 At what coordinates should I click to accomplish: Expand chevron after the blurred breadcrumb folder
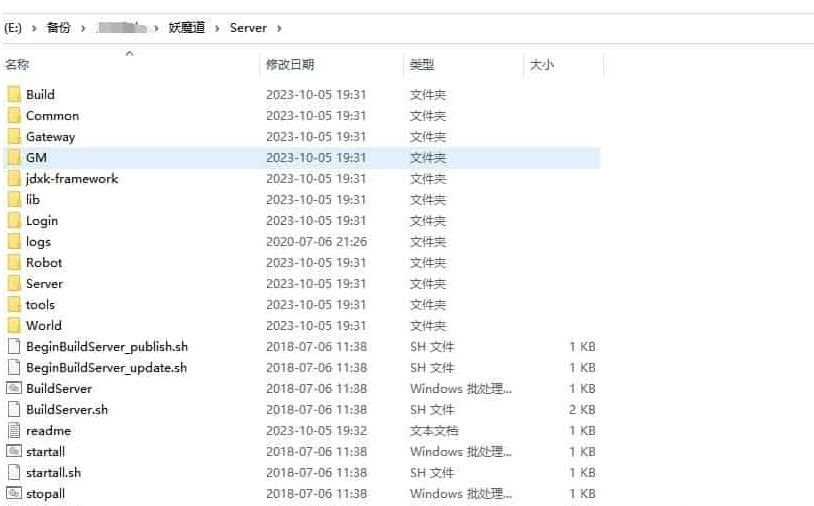pos(156,28)
